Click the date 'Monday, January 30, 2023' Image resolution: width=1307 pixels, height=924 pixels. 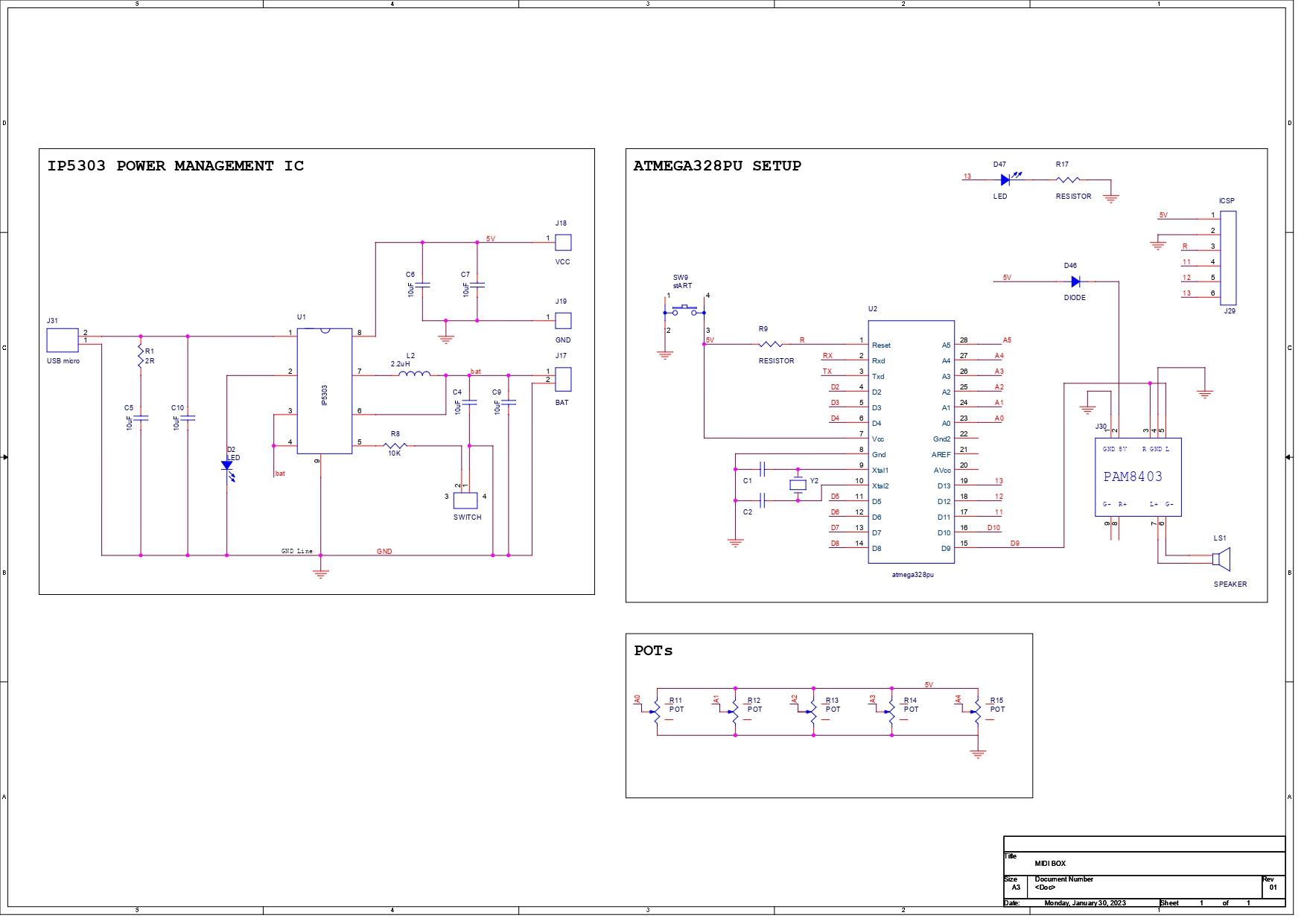[1085, 903]
